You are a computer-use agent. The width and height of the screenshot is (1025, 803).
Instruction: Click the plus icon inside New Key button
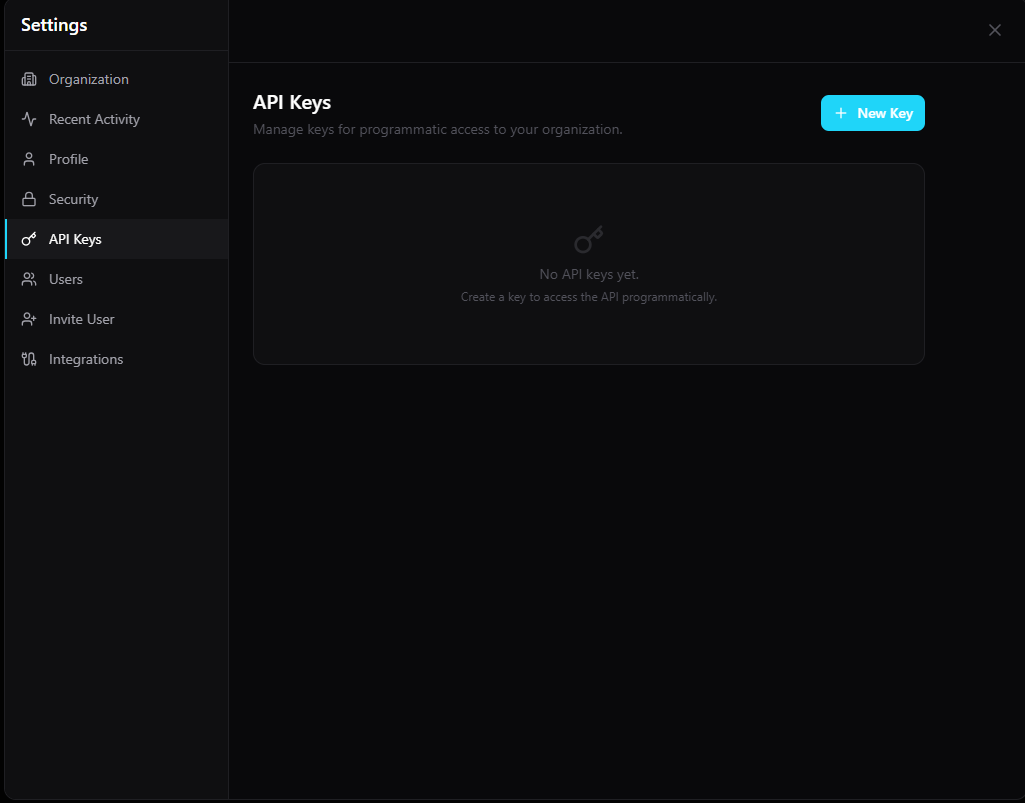(x=841, y=113)
